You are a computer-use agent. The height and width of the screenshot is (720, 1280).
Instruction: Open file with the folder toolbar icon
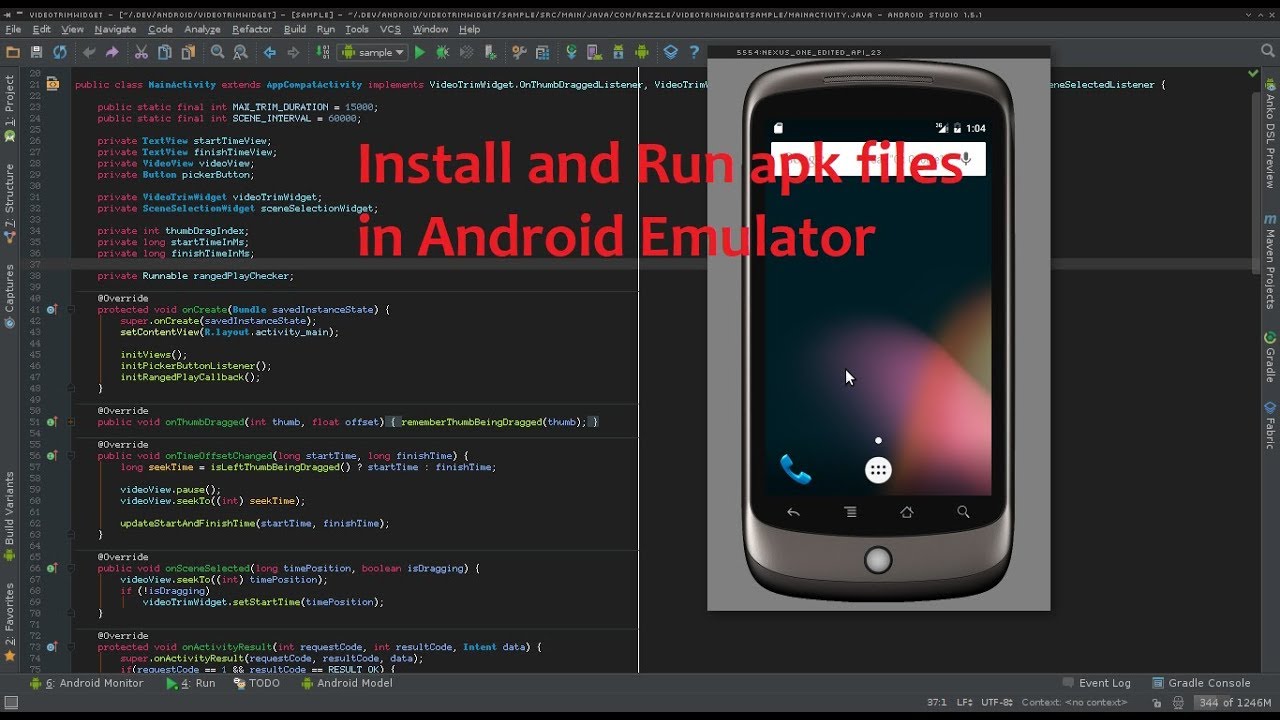[x=13, y=52]
